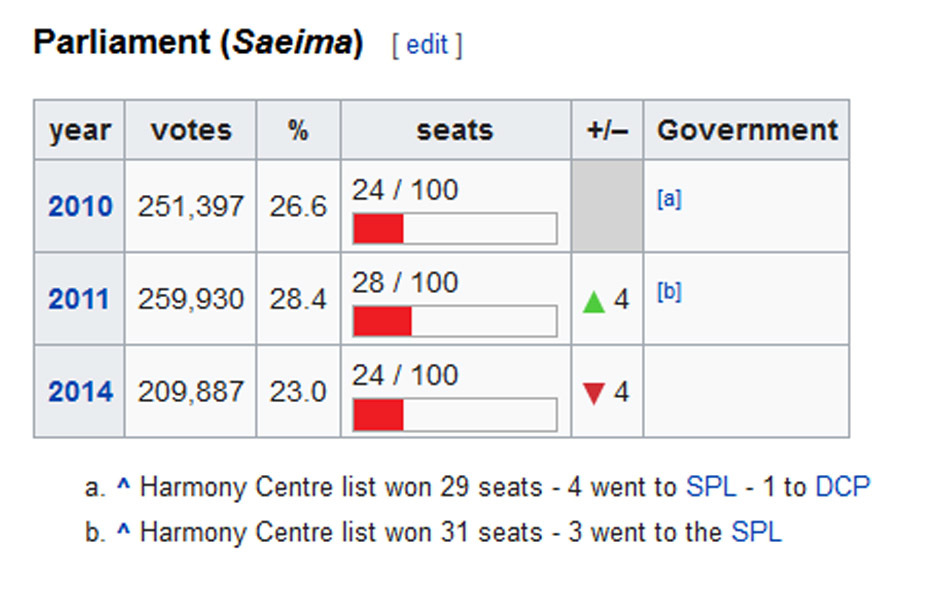Open the SPL link in footnote a
This screenshot has height=595, width=945.
point(711,487)
